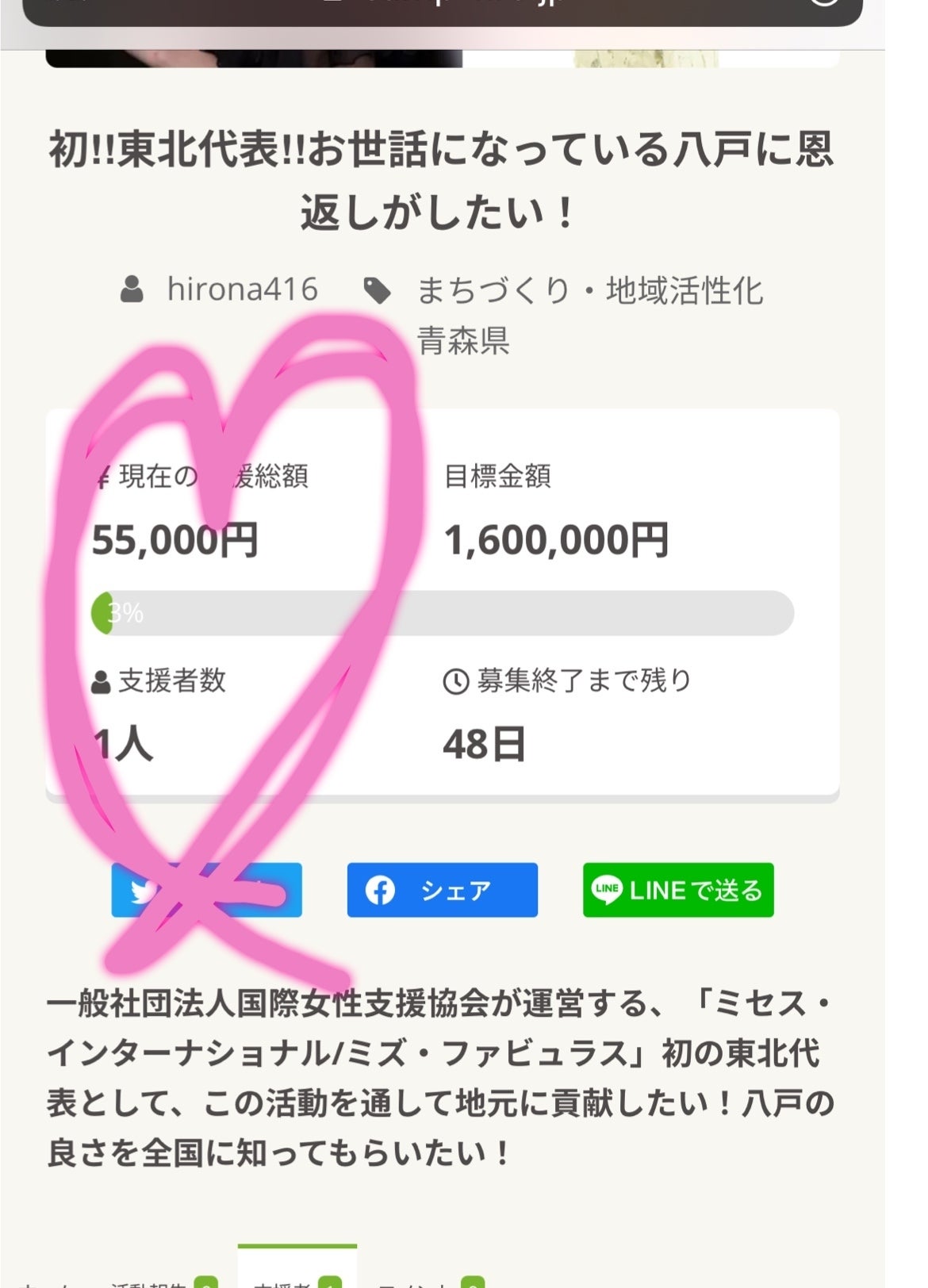
Task: Click the 3% funding progress bar
Action: click(443, 613)
